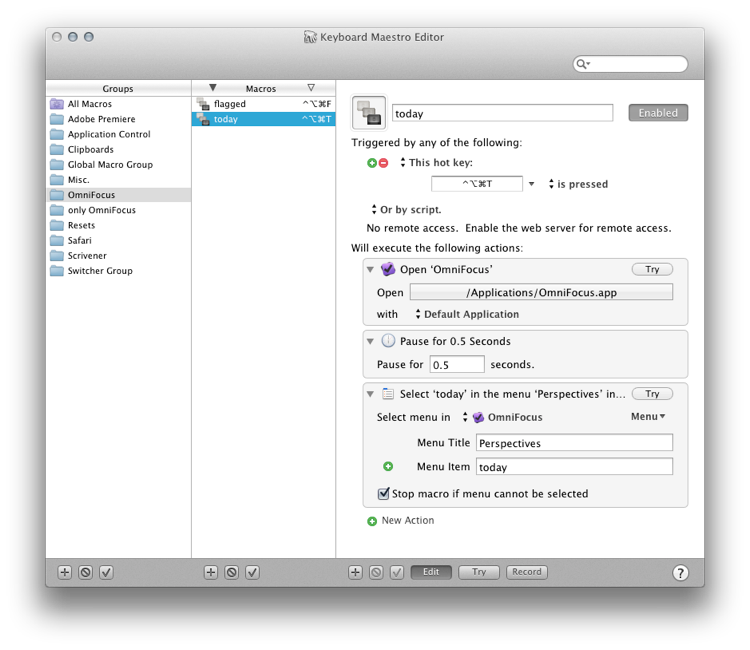Viewport: 750px width, 650px height.
Task: Select the flagged macro in the list
Action: (264, 104)
